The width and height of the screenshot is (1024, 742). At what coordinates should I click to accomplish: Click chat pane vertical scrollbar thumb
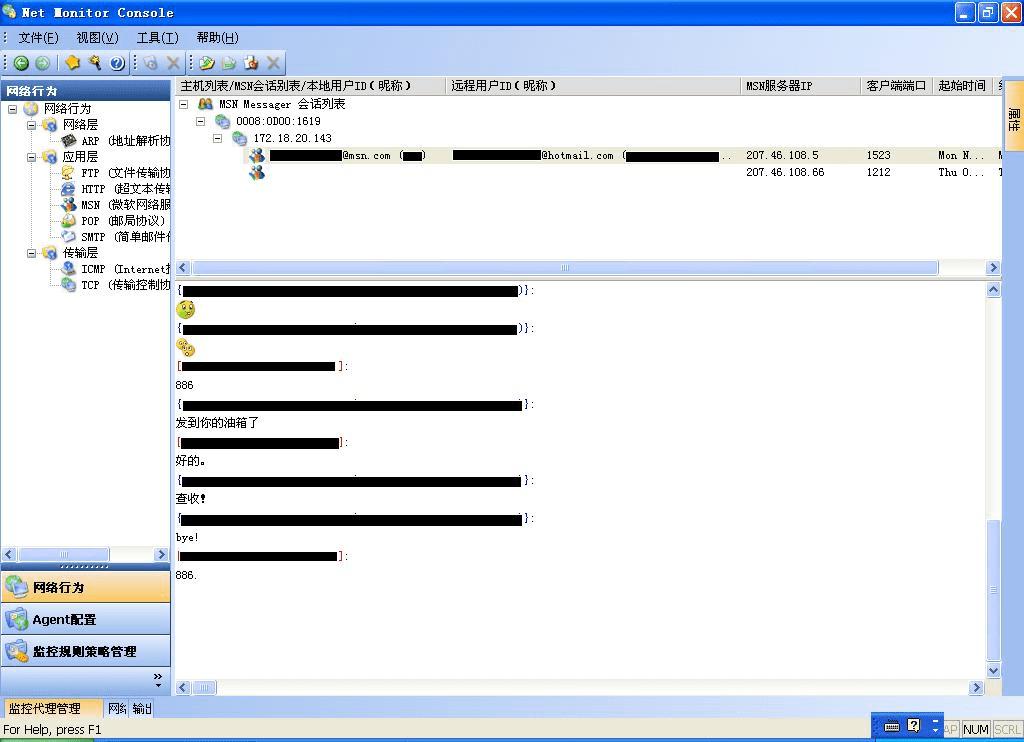[993, 590]
